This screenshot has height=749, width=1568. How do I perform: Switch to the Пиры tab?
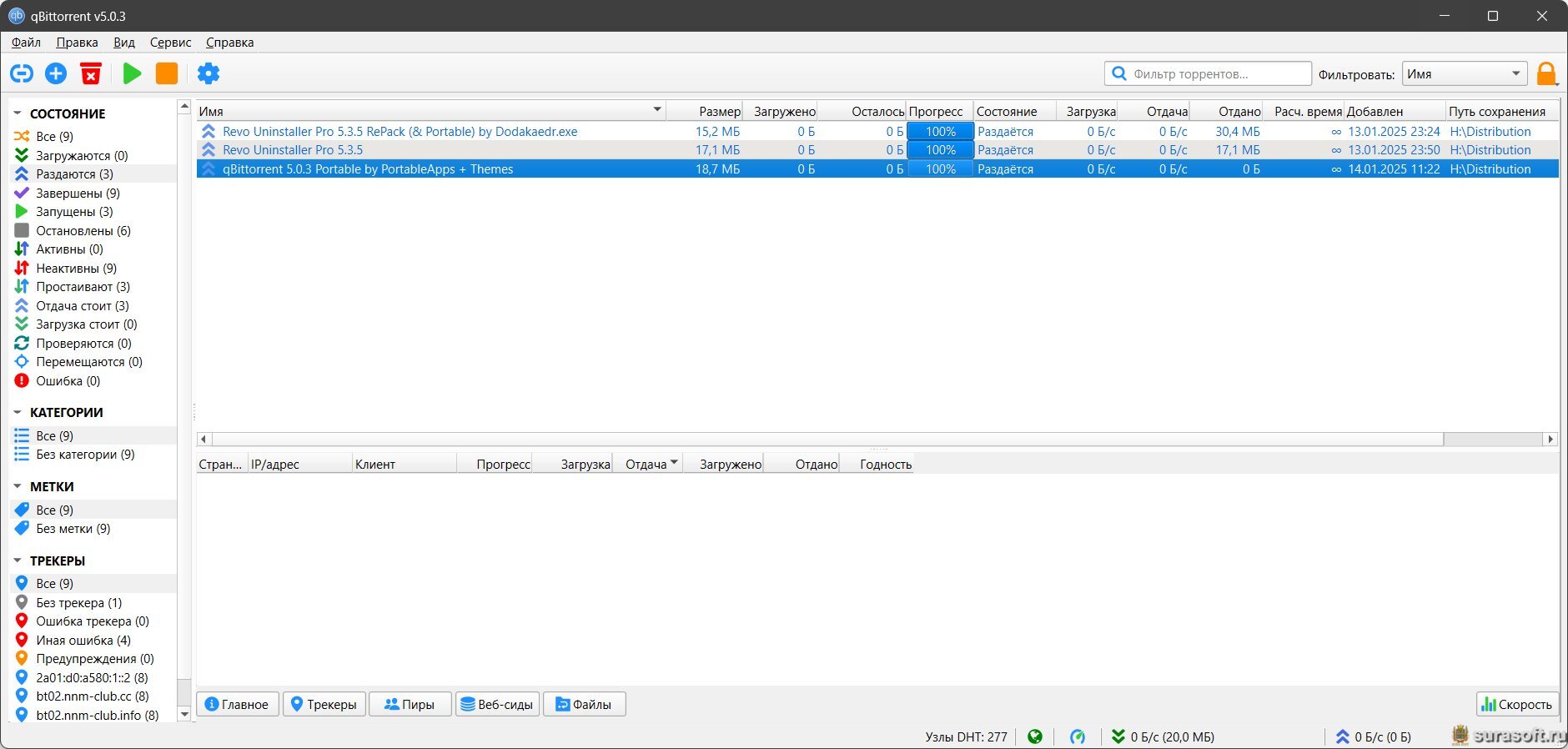(x=410, y=704)
